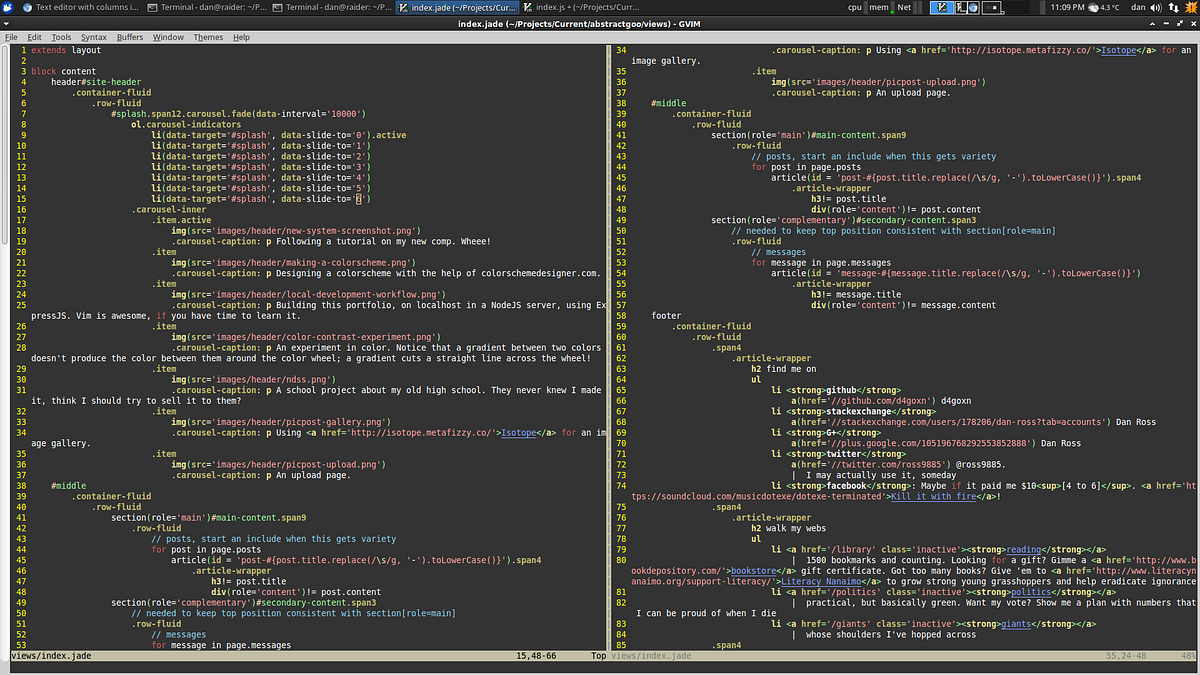Expand the Buffers menu
Screen dimensions: 1200x675
click(x=129, y=37)
